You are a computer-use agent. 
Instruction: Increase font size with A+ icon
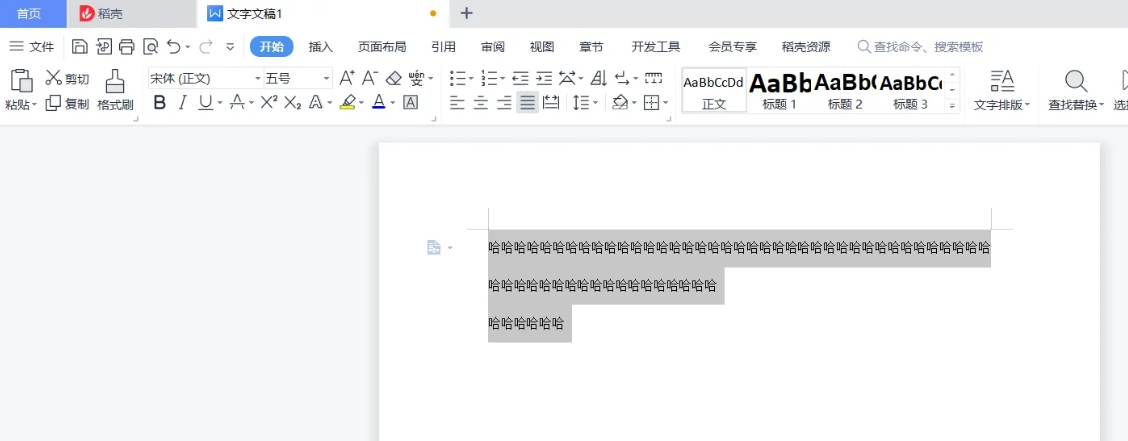tap(347, 78)
